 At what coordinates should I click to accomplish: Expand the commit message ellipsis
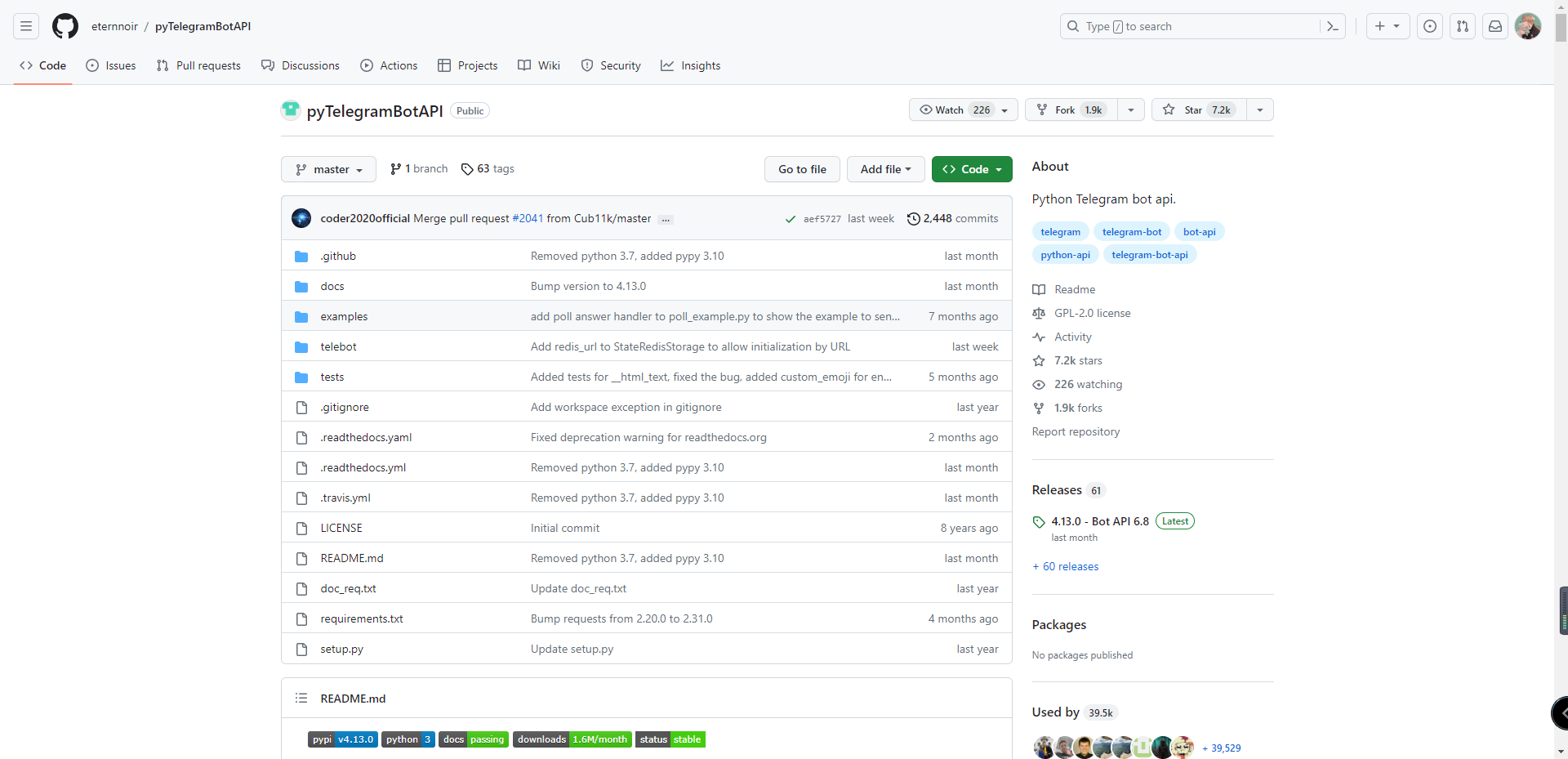click(x=666, y=219)
